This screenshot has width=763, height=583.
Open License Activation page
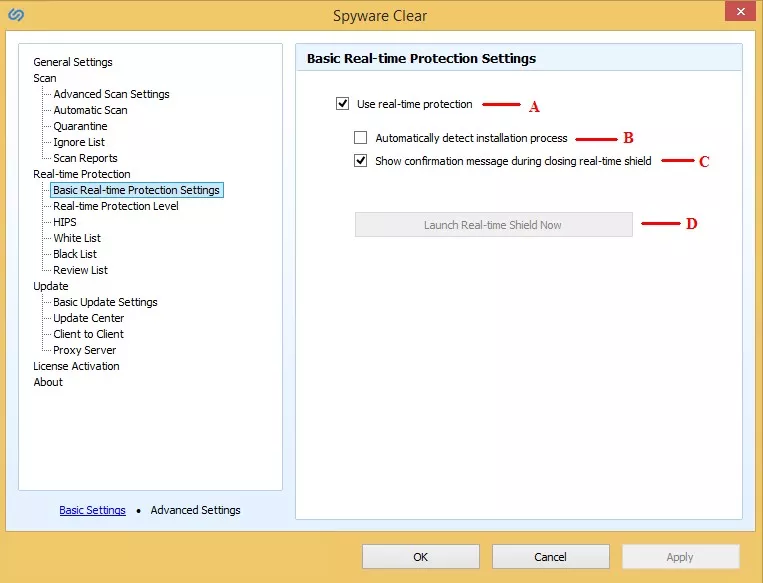pyautogui.click(x=76, y=366)
